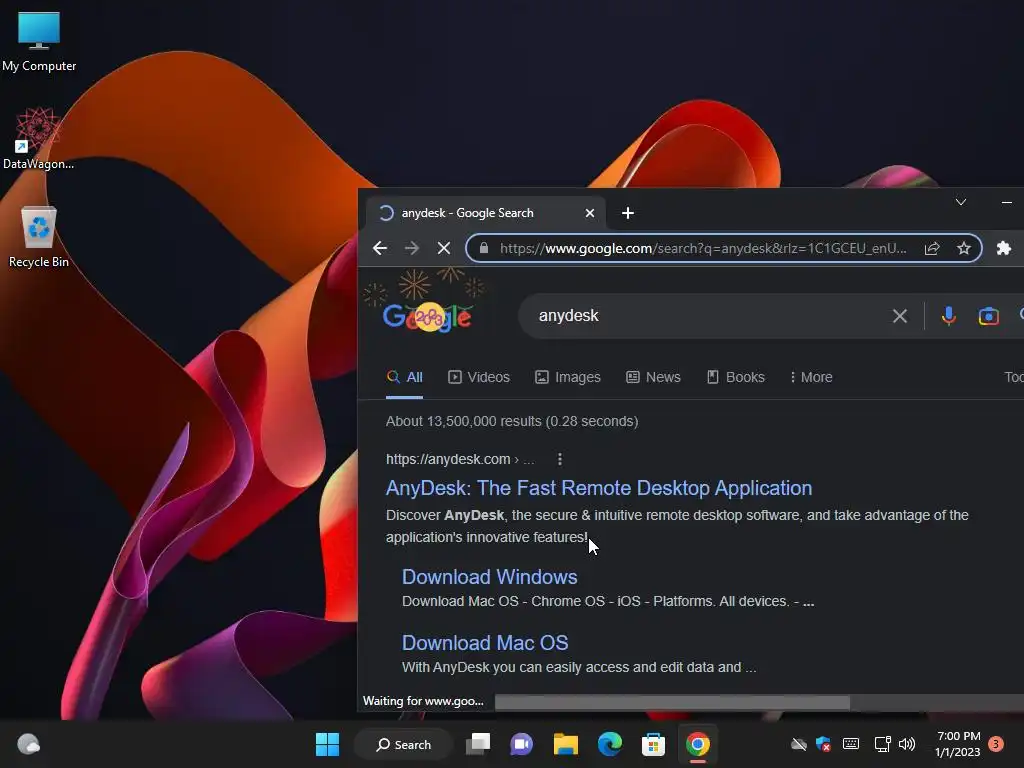The width and height of the screenshot is (1024, 768).
Task: Open the DataWagon desktop shortcut
Action: pyautogui.click(x=39, y=138)
